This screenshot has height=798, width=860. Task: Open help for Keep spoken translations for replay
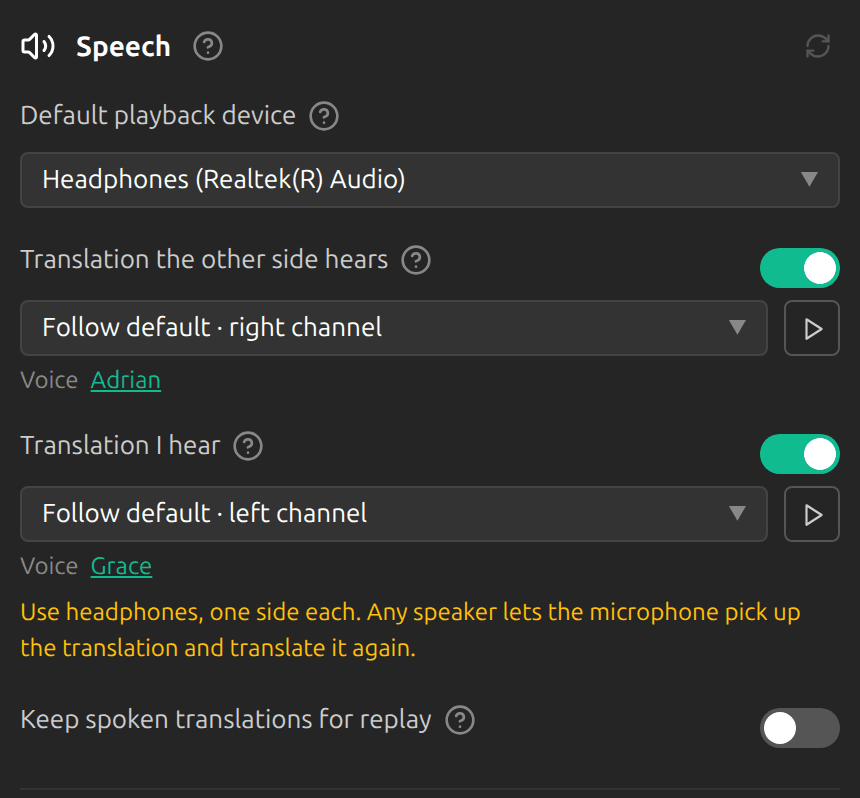click(x=460, y=720)
